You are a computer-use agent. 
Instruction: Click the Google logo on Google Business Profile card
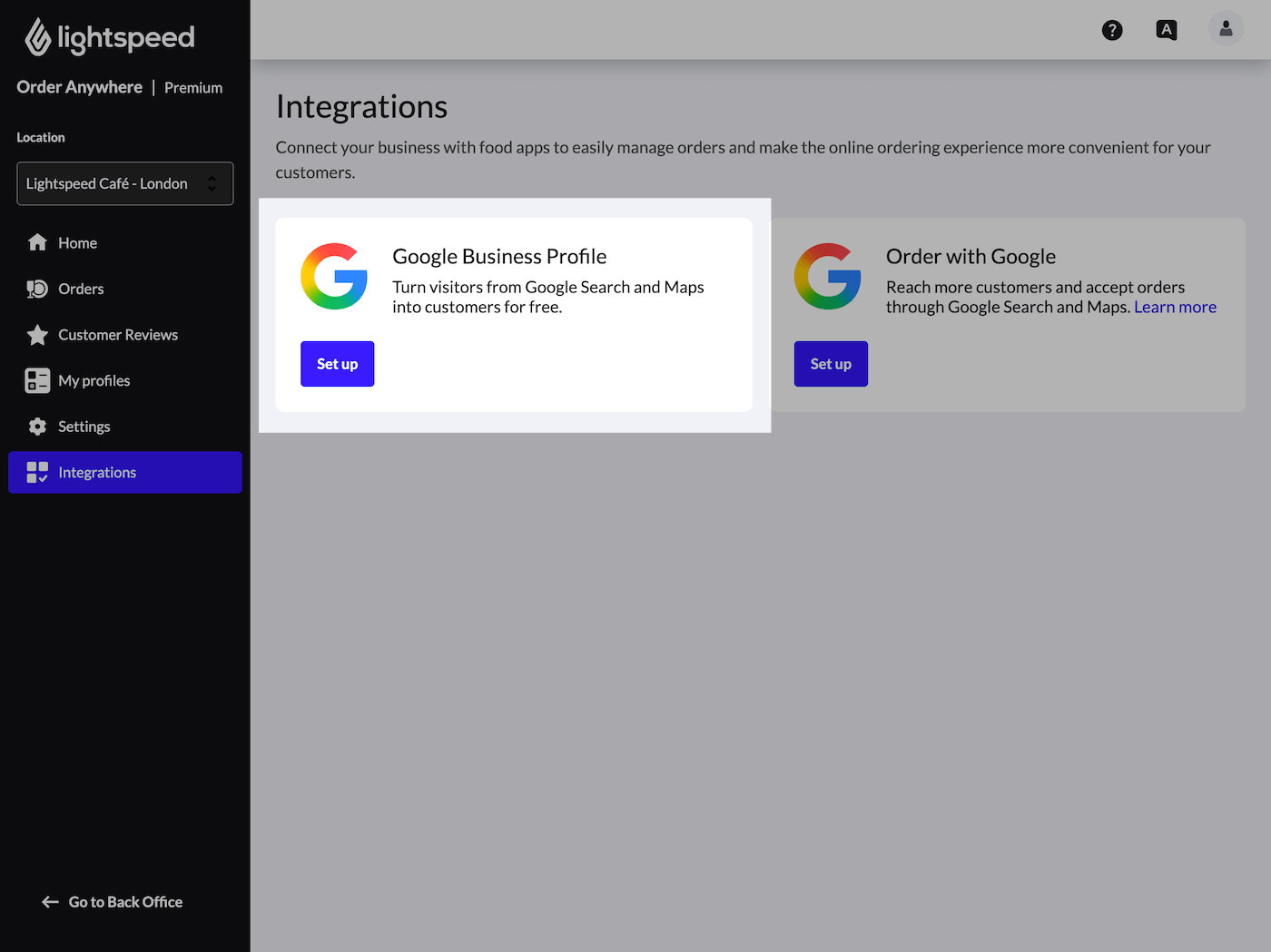click(x=334, y=277)
